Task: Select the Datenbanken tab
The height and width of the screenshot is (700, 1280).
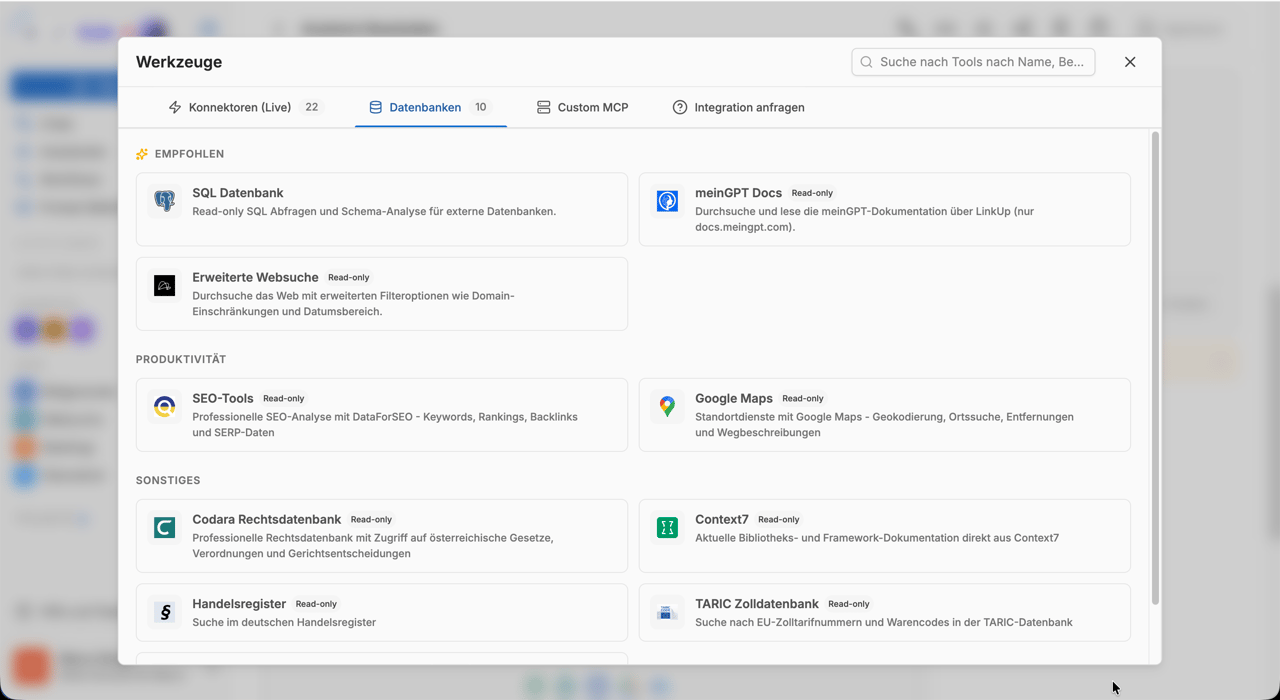Action: tap(430, 107)
